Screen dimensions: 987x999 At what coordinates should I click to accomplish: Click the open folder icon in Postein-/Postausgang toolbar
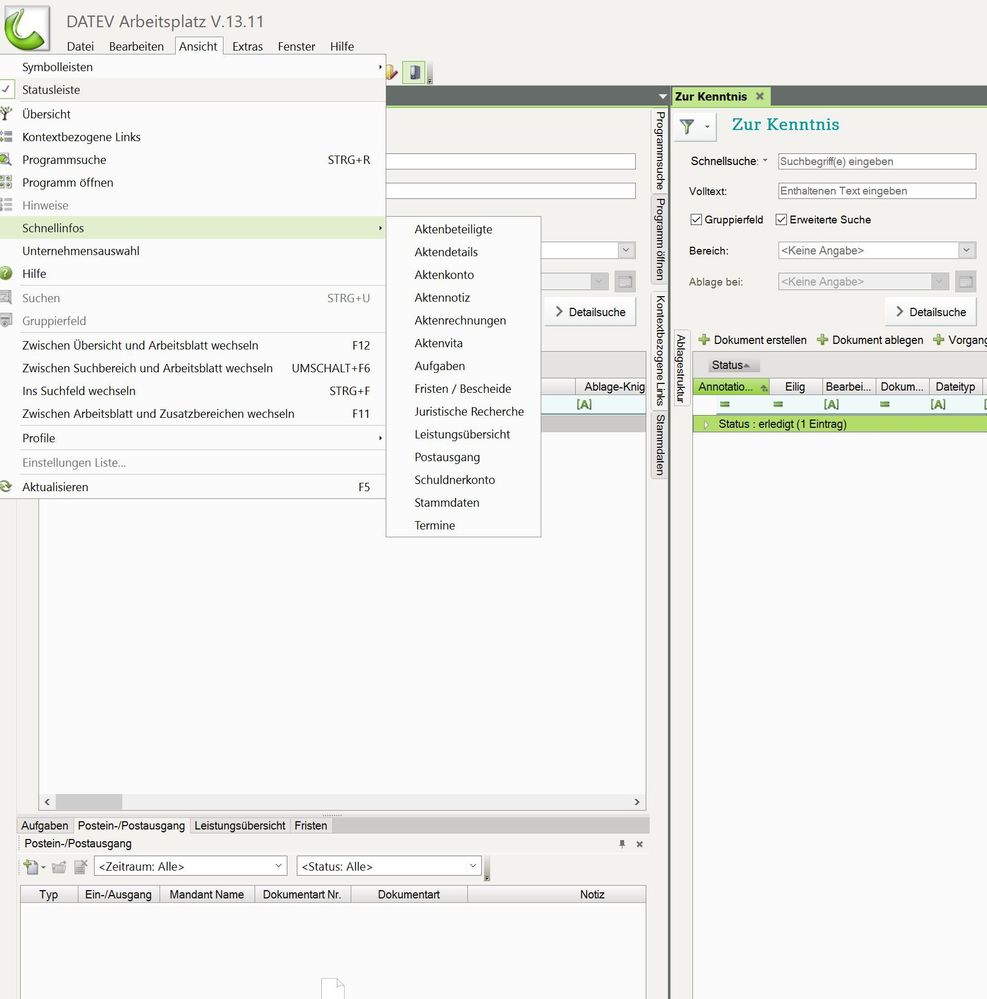point(59,866)
